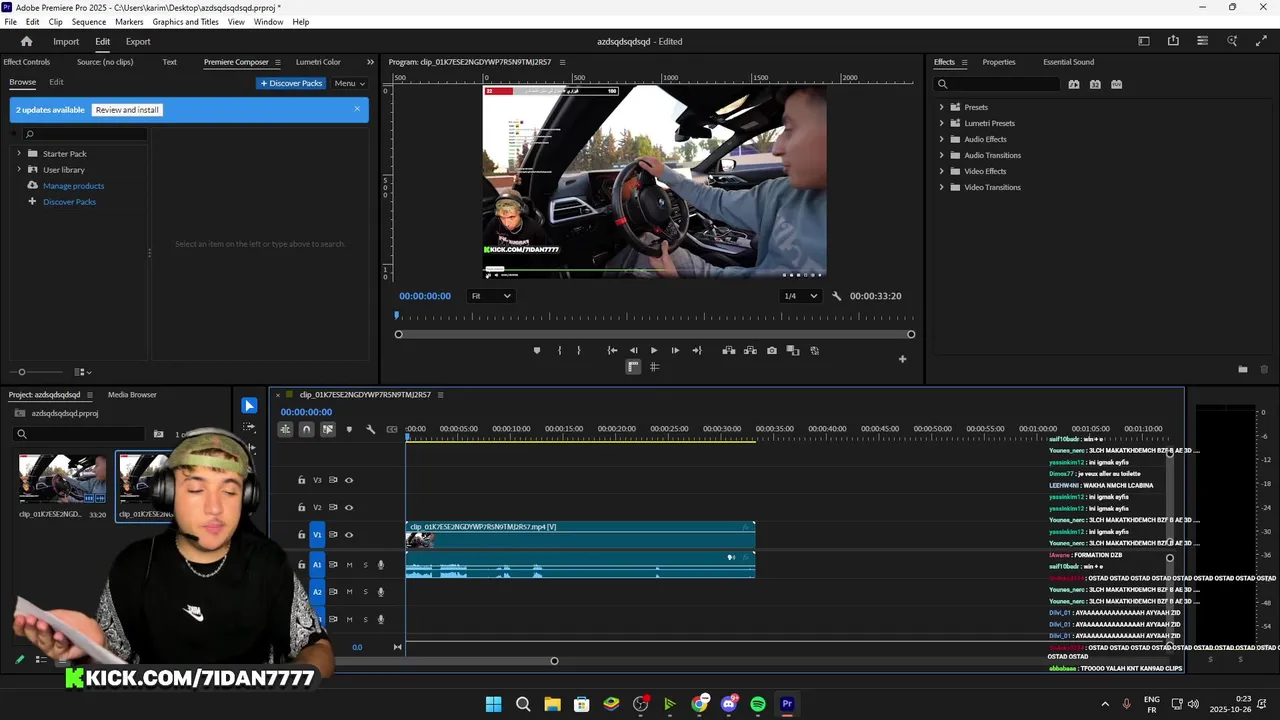
Task: Open the Workspaces icon in top bar
Action: pos(1144,41)
